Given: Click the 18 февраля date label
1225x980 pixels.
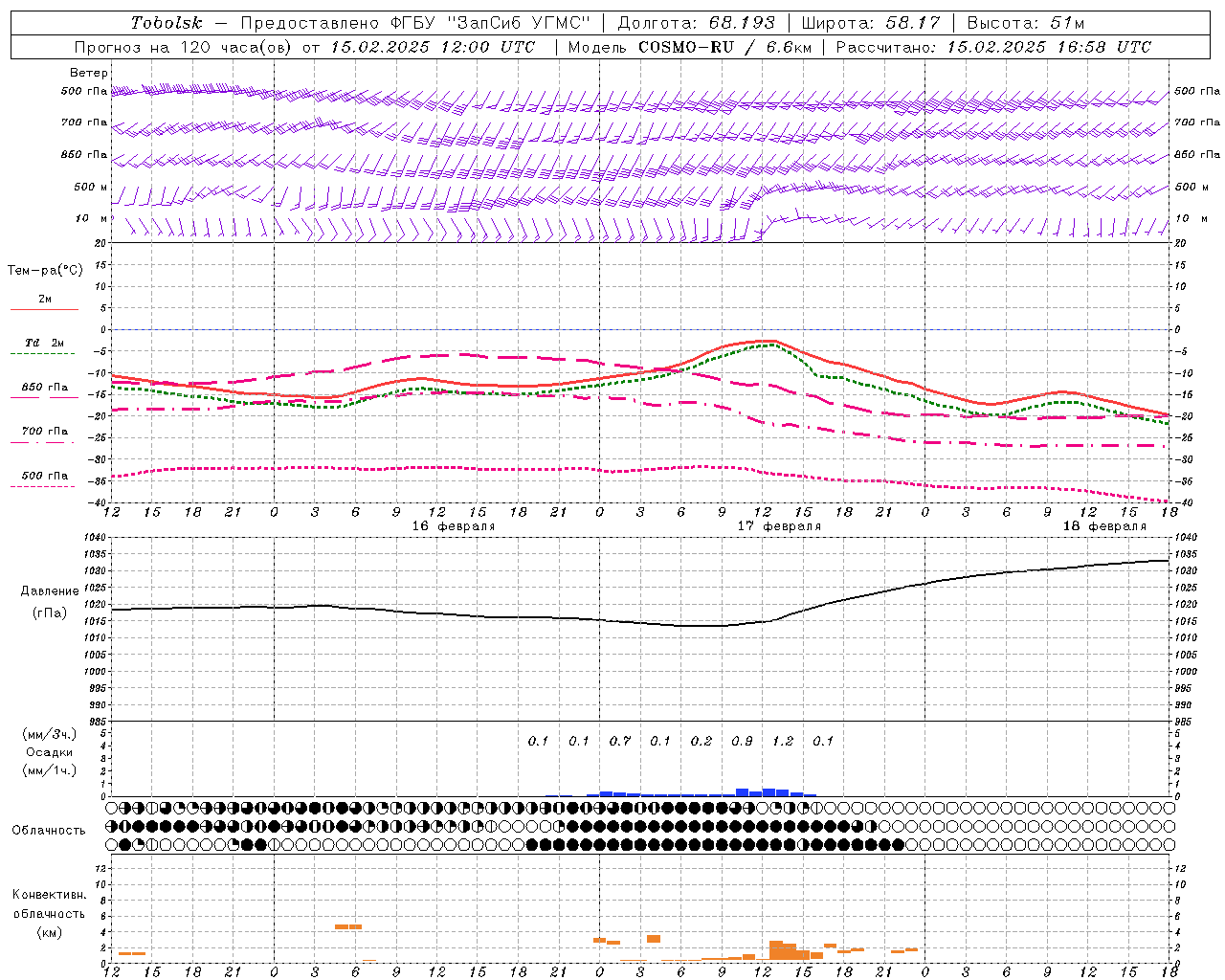Looking at the screenshot, I should point(1104,526).
